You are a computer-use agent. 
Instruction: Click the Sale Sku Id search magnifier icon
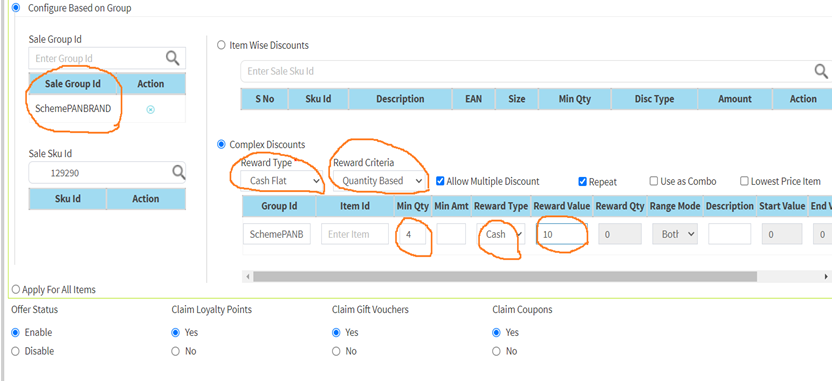point(179,172)
